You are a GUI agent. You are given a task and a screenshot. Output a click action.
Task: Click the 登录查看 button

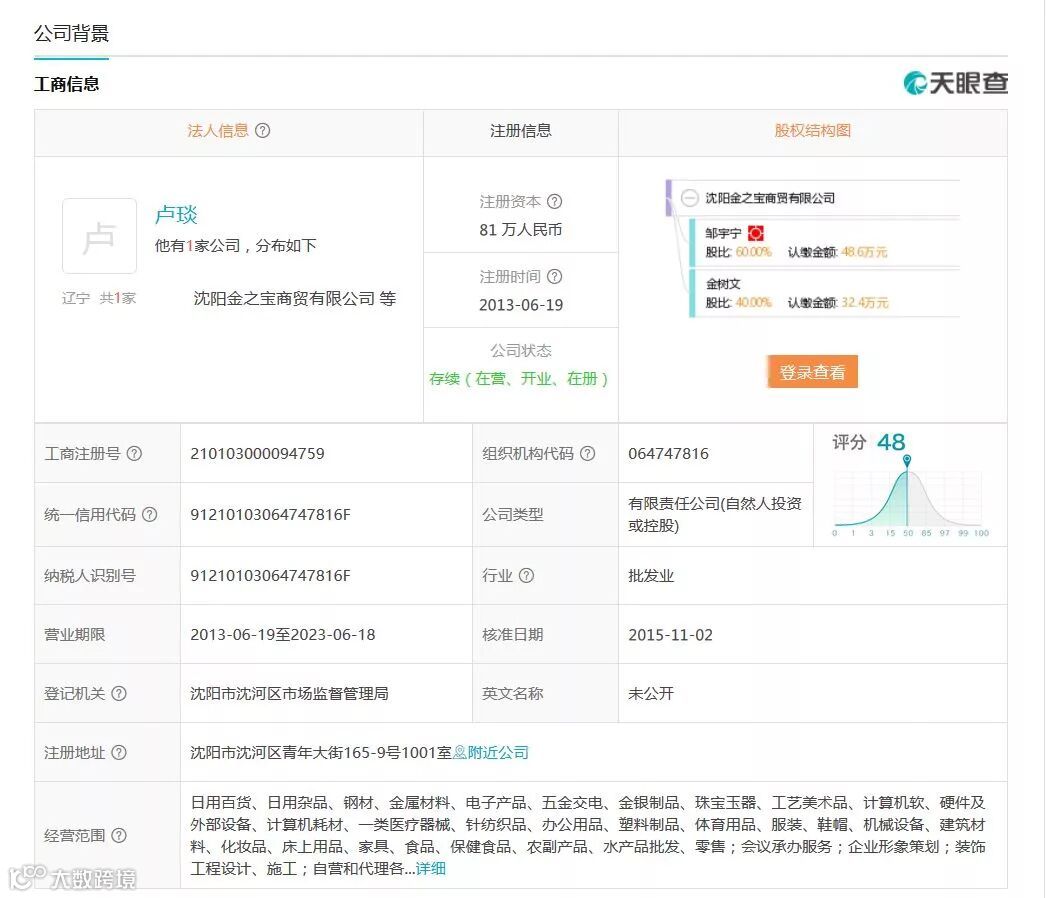[x=813, y=372]
